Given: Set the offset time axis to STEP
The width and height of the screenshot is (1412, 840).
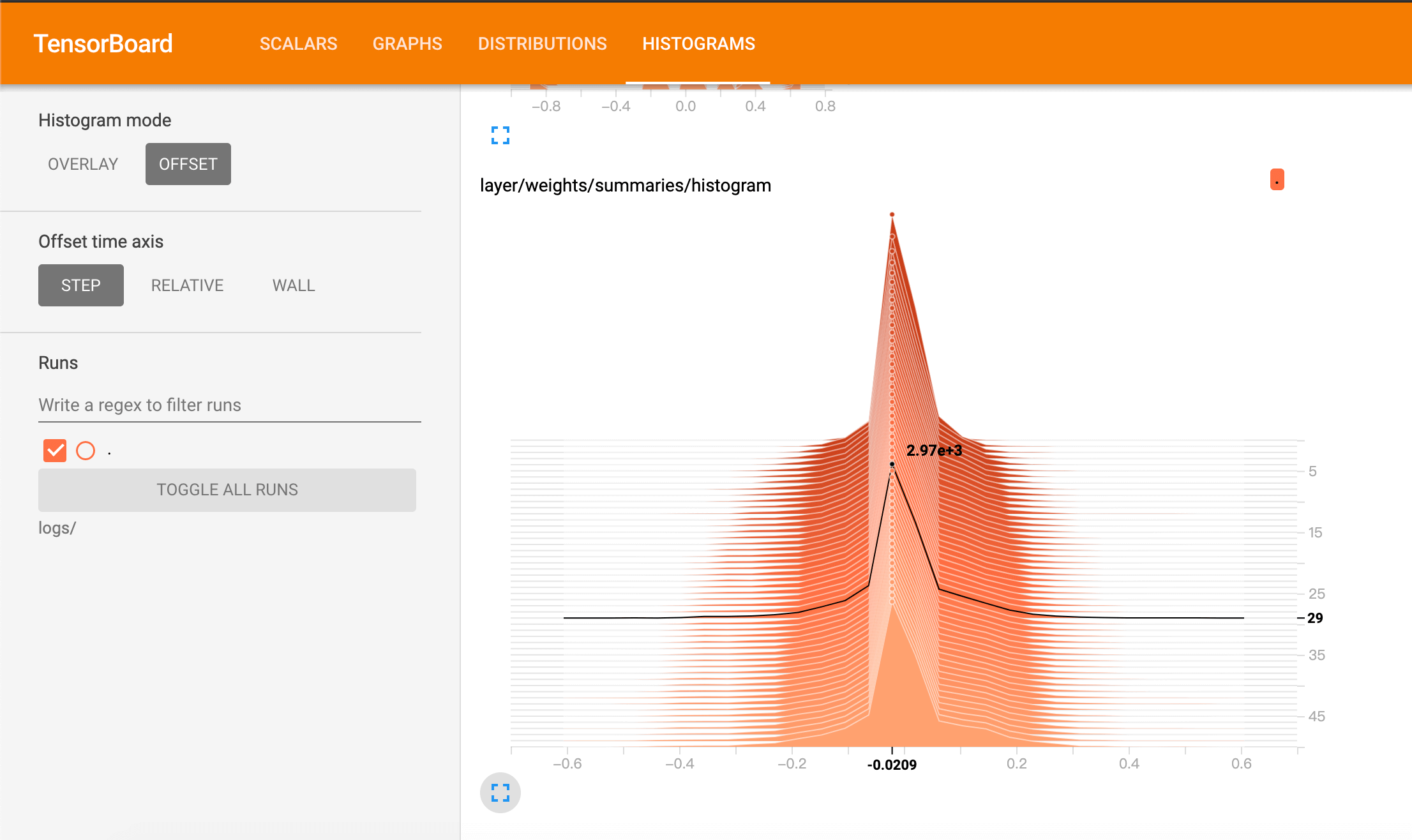Looking at the screenshot, I should (x=81, y=285).
